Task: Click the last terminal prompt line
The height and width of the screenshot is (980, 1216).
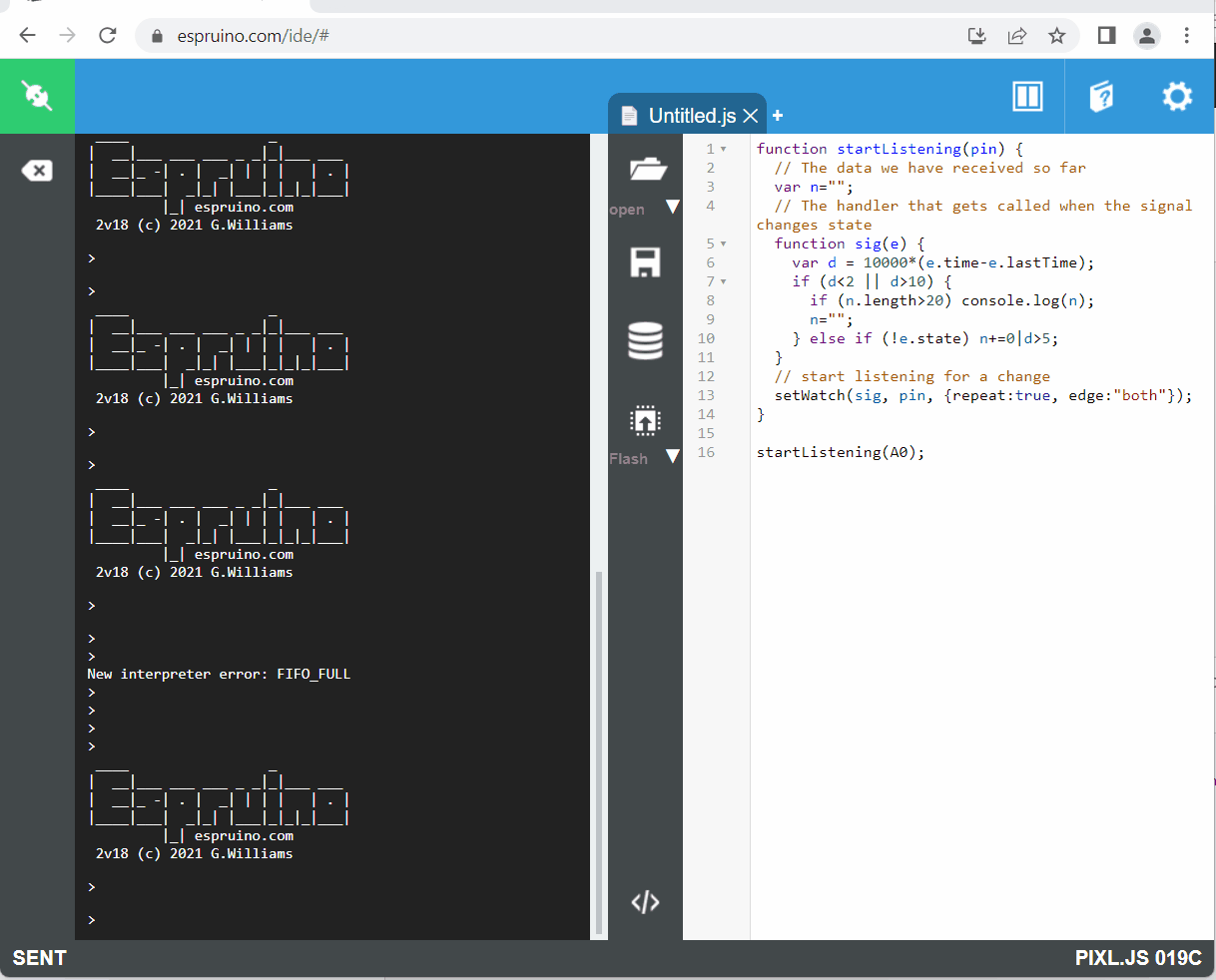Action: [92, 919]
